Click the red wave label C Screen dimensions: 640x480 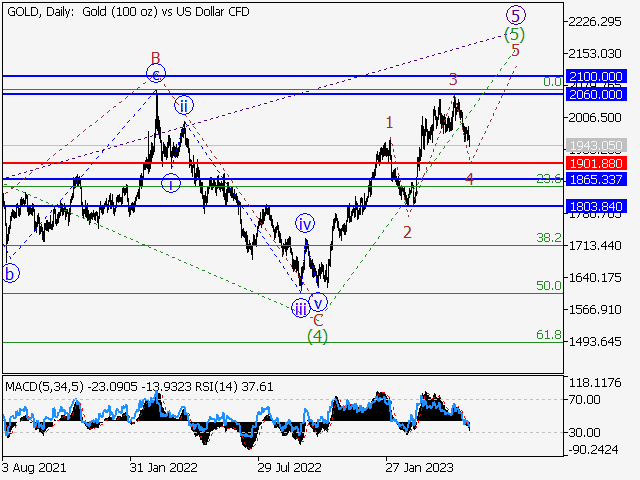click(318, 320)
